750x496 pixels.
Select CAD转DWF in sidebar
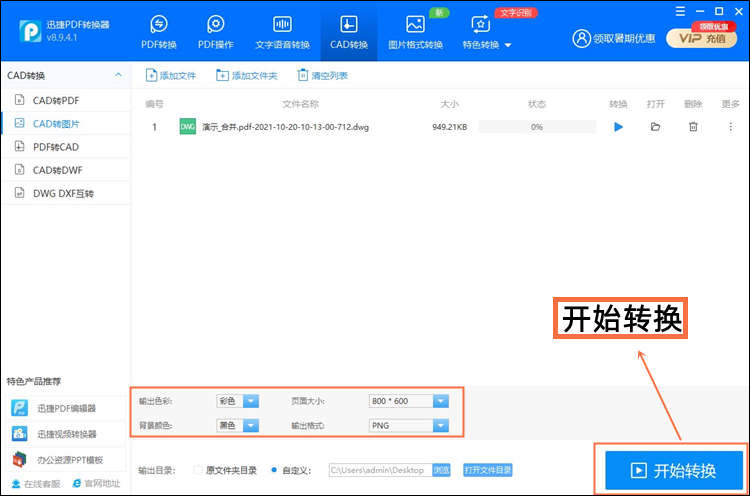(x=66, y=170)
